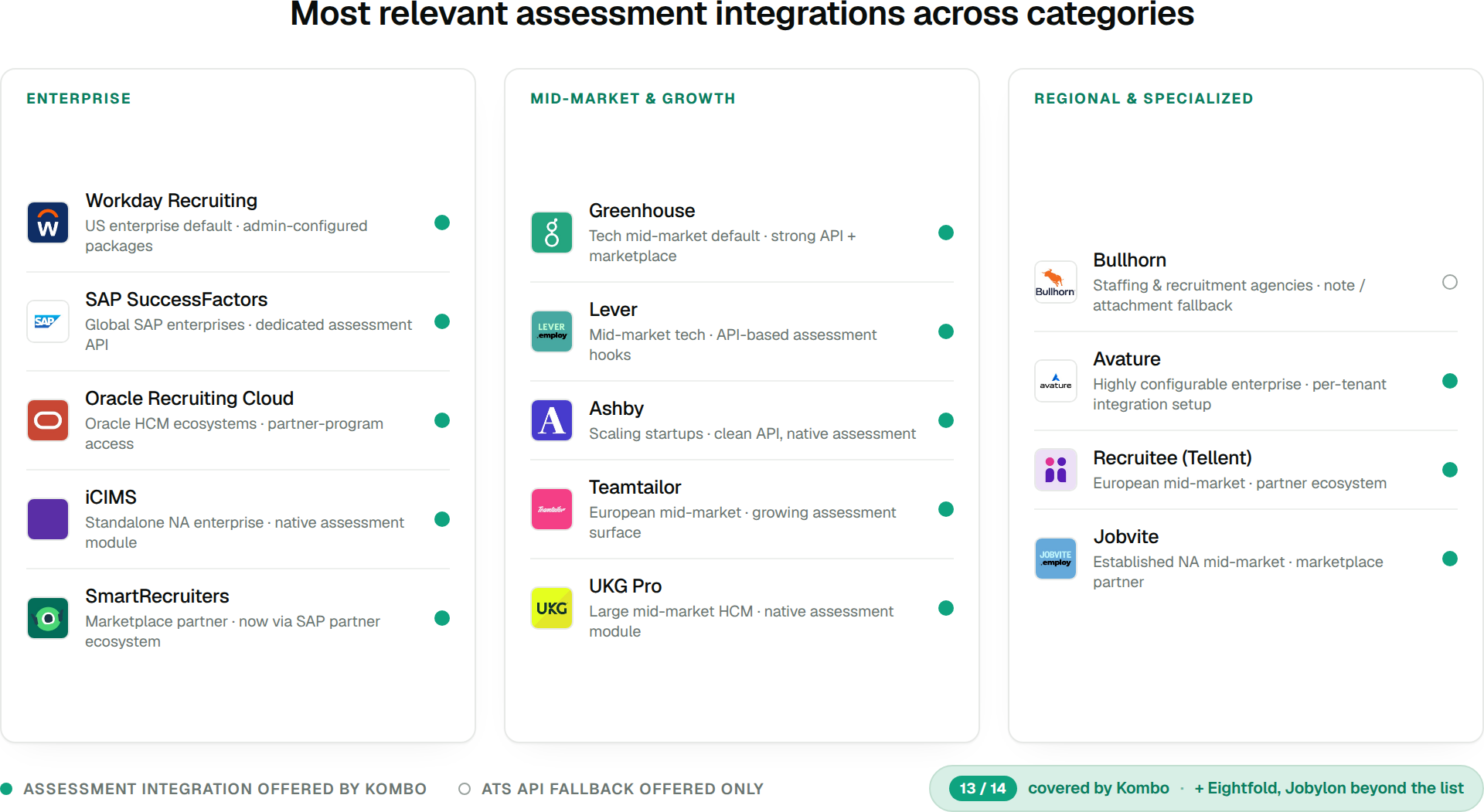The image size is (1484, 812).
Task: Click 'ASSESSMENT INTEGRATION OFFERED BY KOMBO' legend
Action: point(225,789)
